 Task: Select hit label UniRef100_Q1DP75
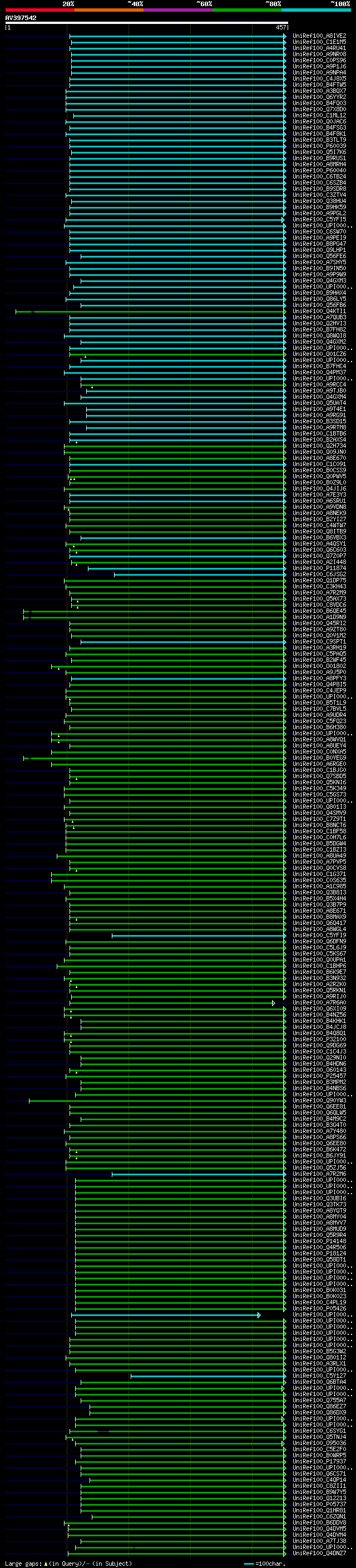coord(319,580)
